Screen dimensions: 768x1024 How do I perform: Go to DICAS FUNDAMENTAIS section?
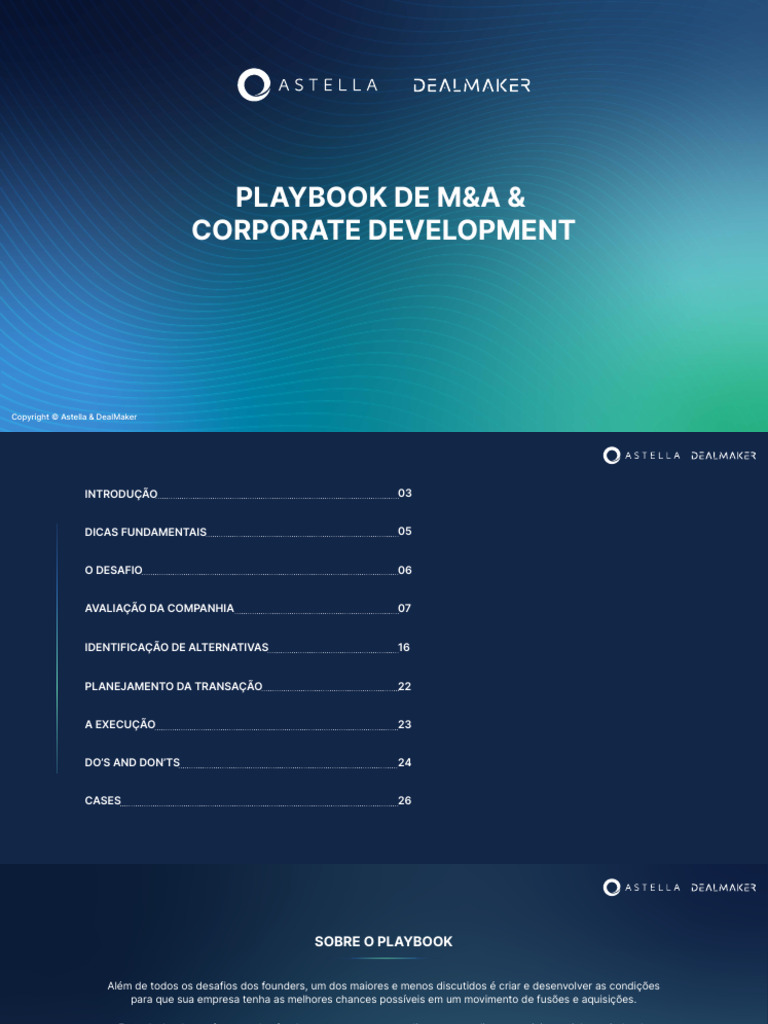(248, 532)
